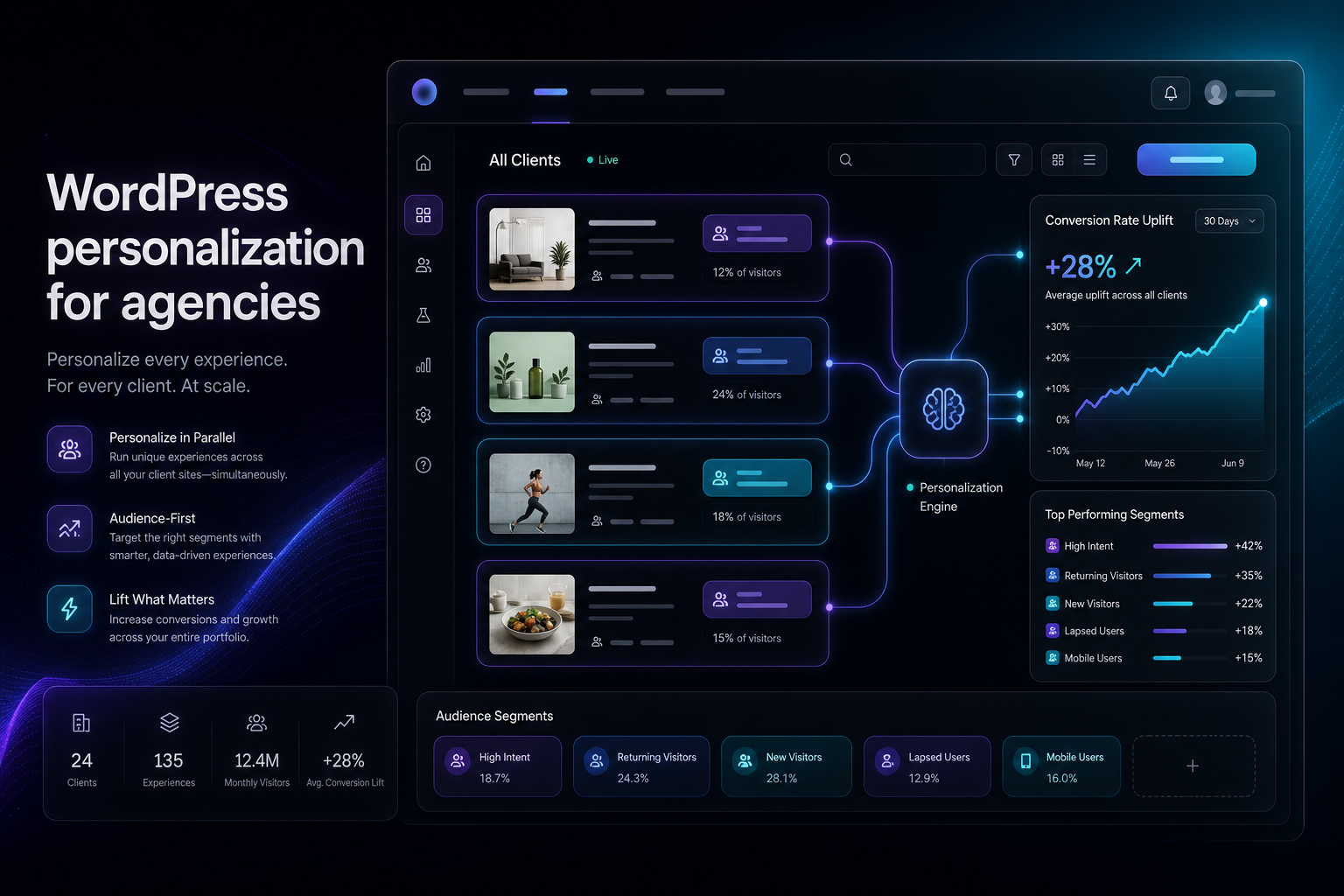Image resolution: width=1344 pixels, height=896 pixels.
Task: Click the Live status indicator
Action: coord(602,160)
